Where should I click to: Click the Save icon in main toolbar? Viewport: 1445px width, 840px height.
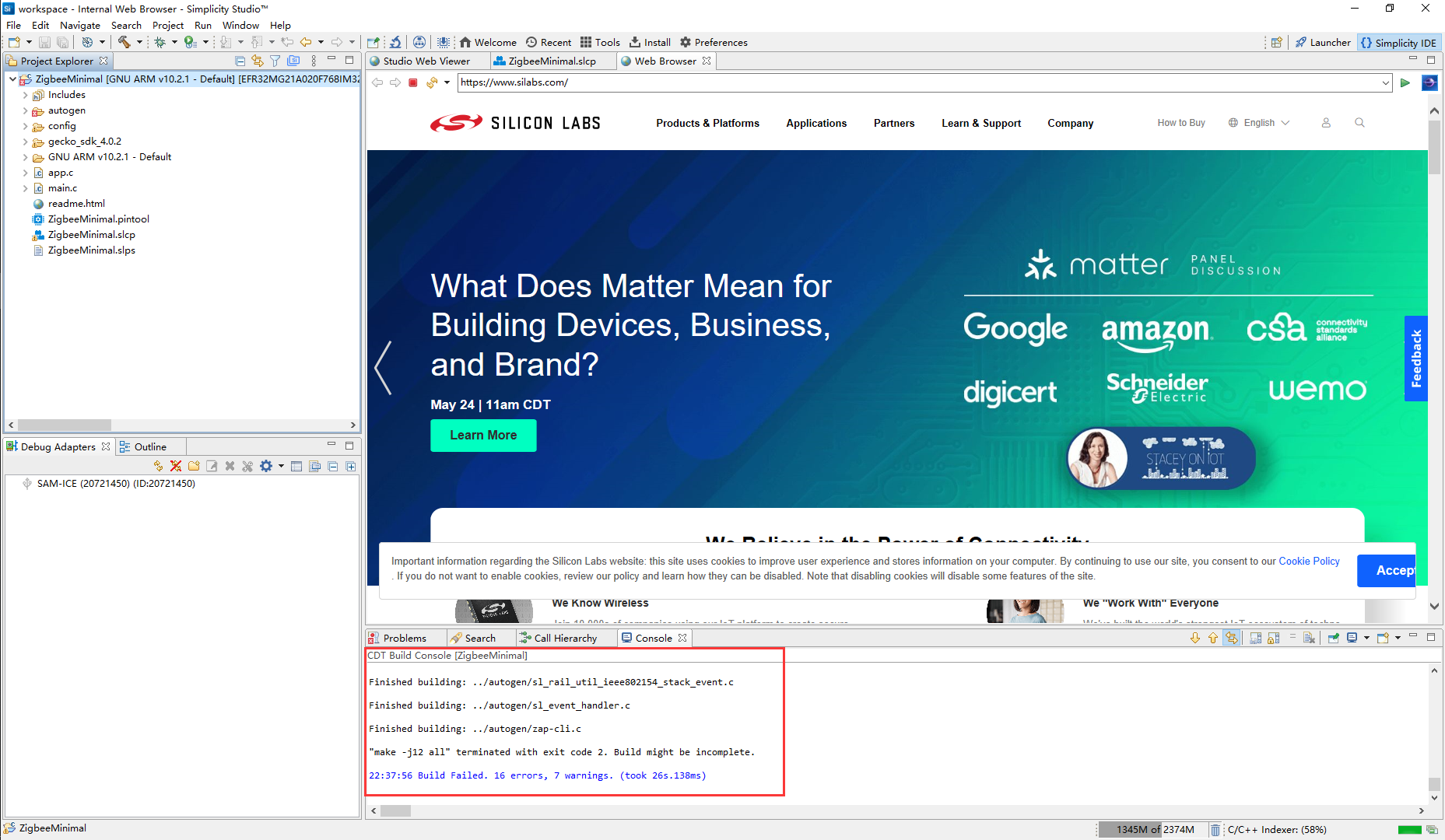(x=44, y=42)
